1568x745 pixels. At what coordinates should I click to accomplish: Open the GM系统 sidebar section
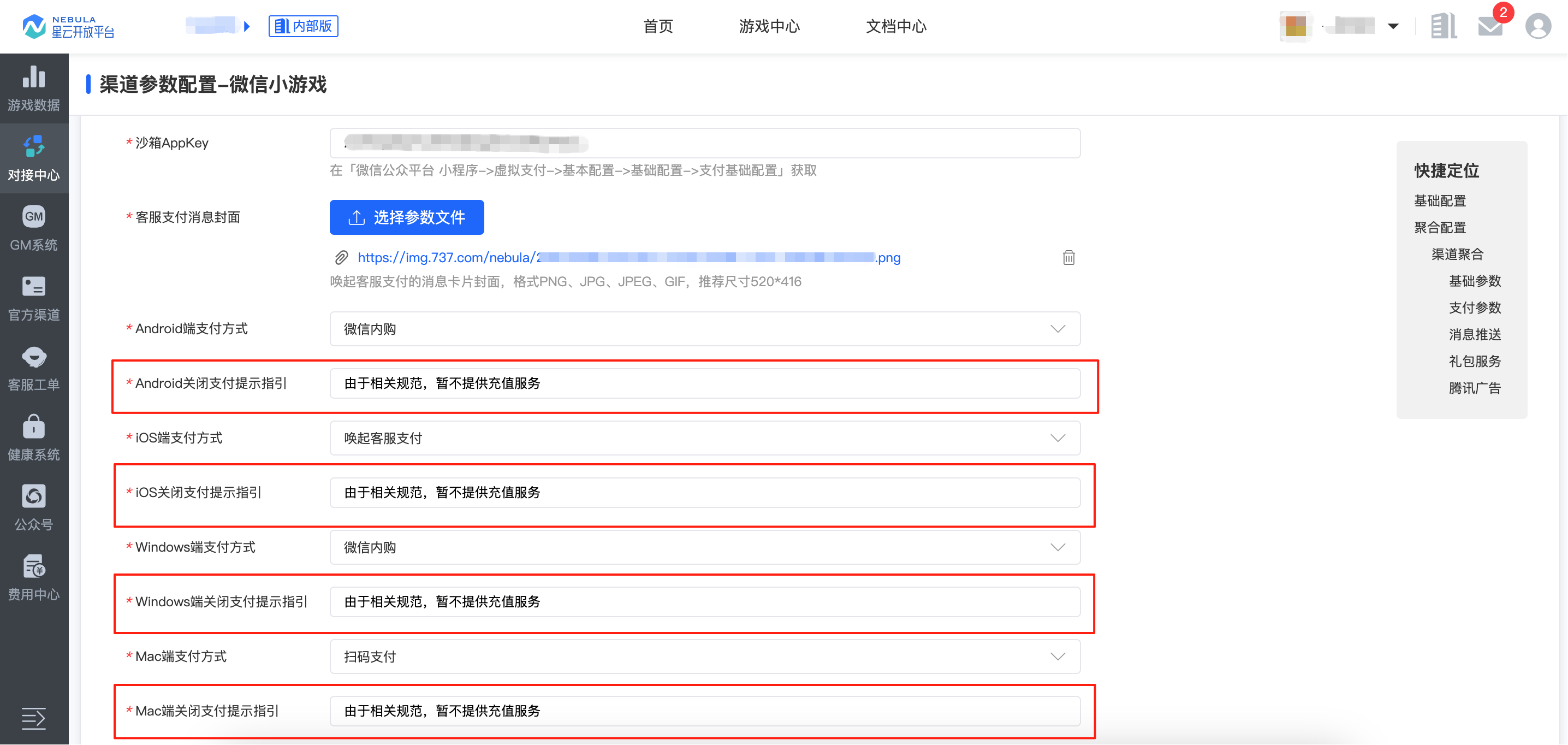point(34,228)
